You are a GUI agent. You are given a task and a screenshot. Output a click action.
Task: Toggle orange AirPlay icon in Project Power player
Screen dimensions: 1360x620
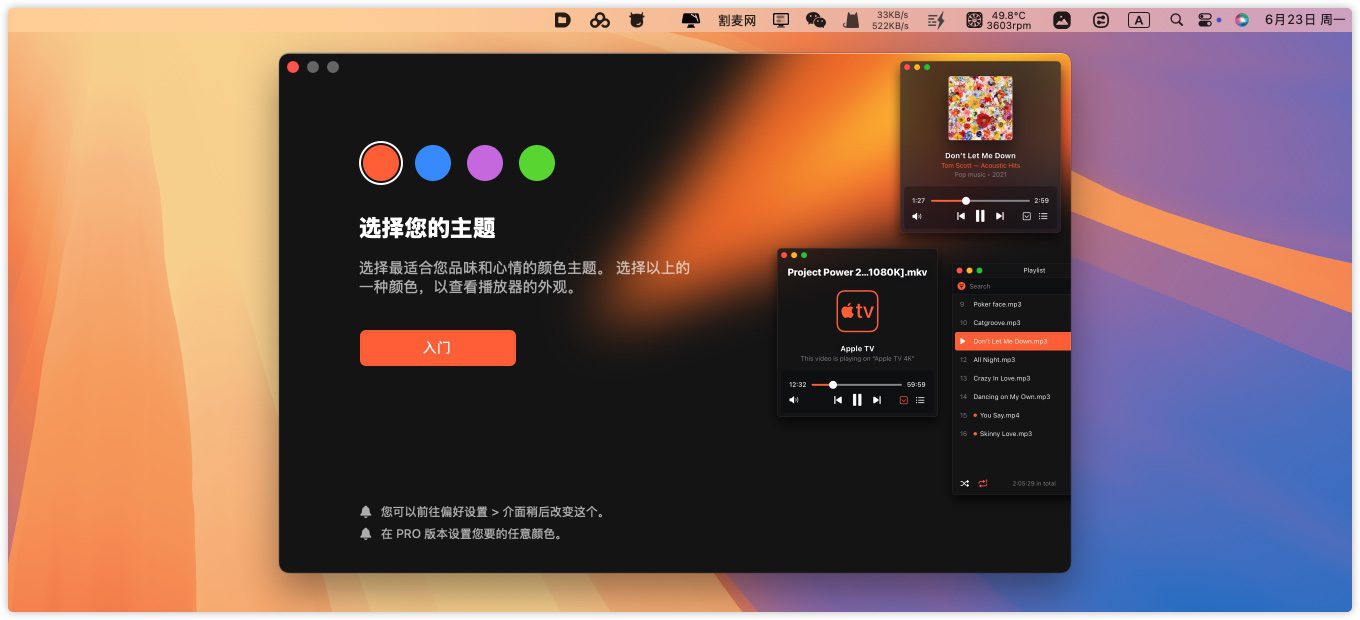904,400
